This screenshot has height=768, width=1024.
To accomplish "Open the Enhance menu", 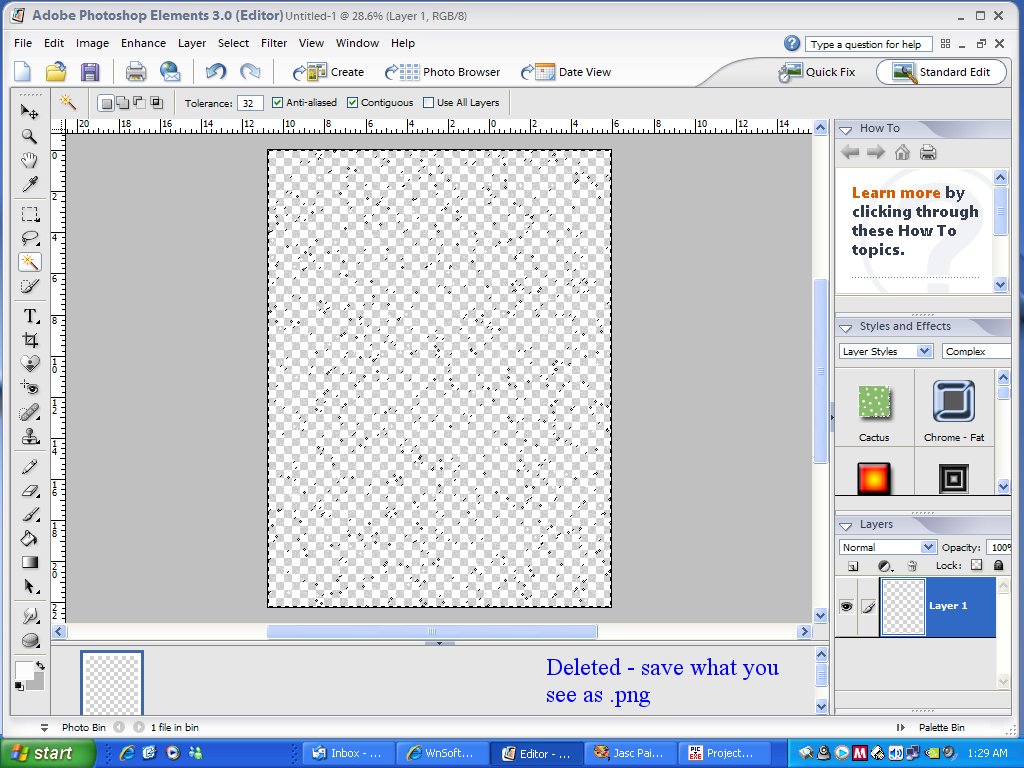I will 143,43.
